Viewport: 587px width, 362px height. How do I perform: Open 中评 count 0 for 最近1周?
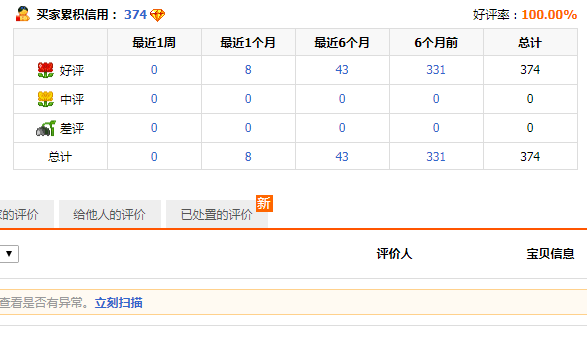pyautogui.click(x=154, y=98)
